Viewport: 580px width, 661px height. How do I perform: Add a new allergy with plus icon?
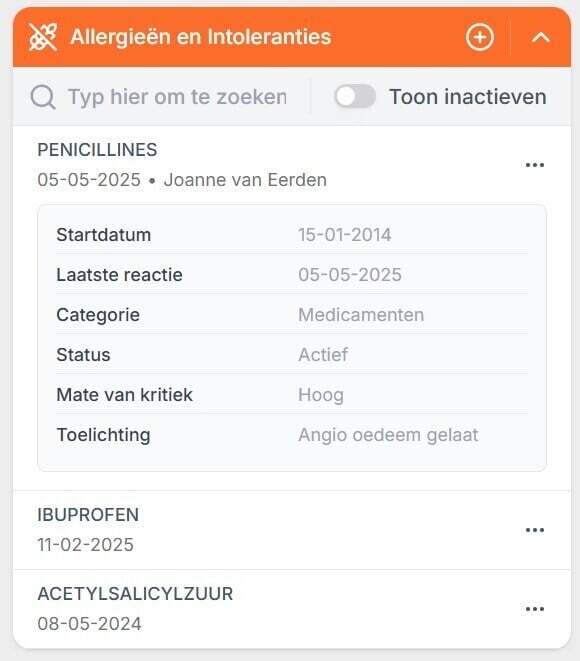click(x=480, y=37)
